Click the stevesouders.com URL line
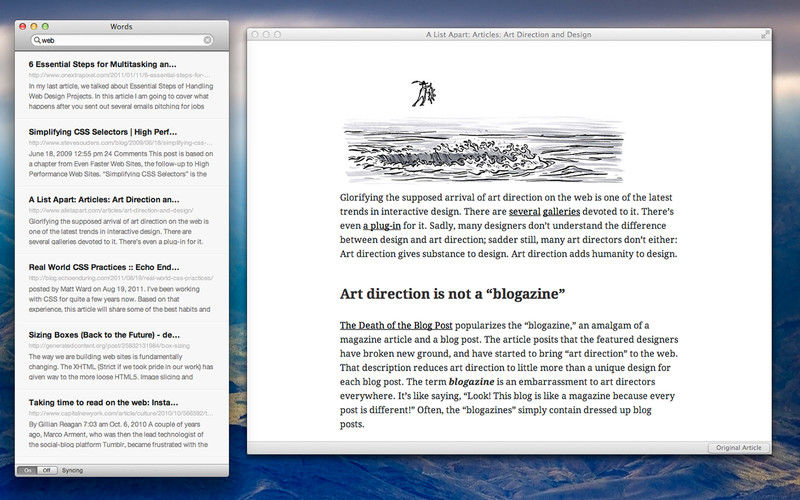Screen dimensions: 800x500 point(120,143)
